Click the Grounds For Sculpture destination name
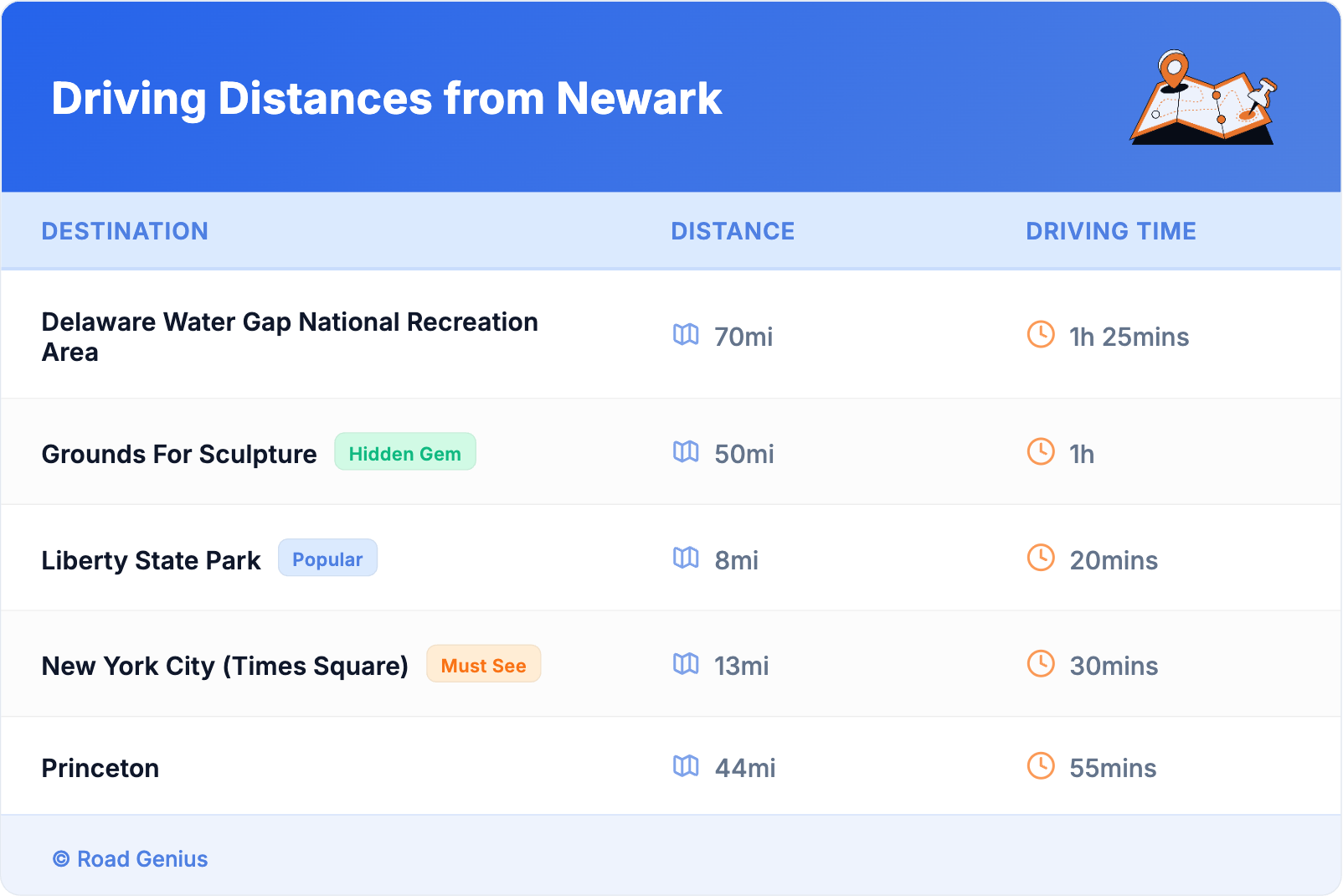1343x896 pixels. 179,454
